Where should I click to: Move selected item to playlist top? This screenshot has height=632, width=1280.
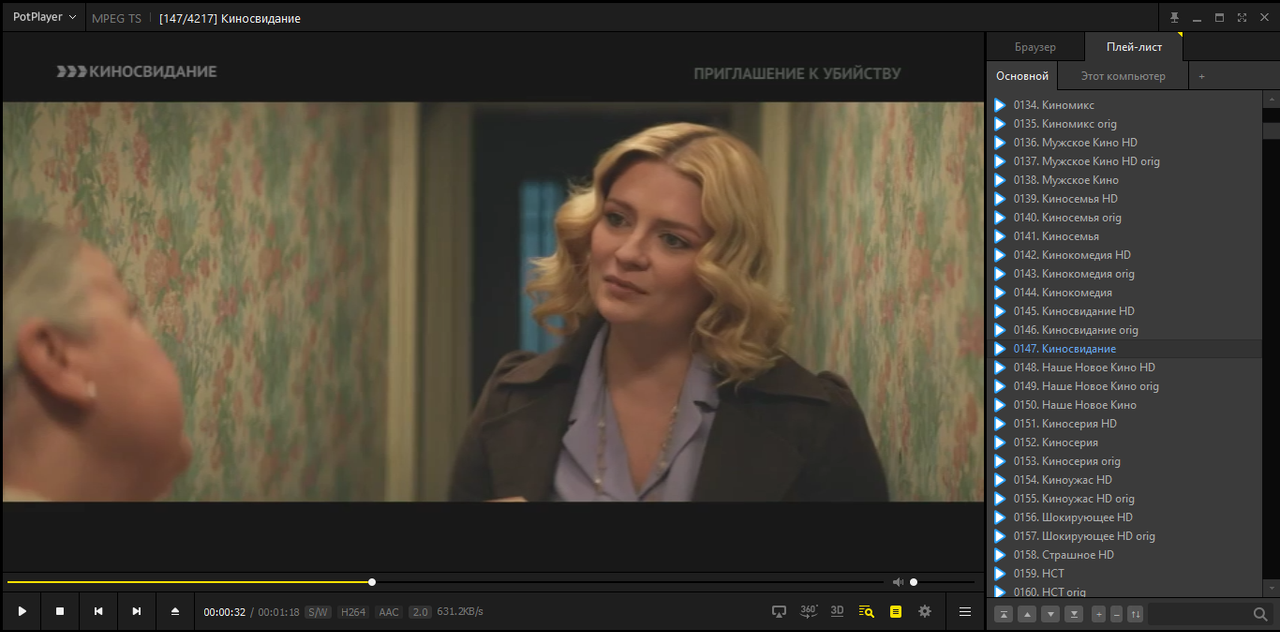tap(1003, 614)
